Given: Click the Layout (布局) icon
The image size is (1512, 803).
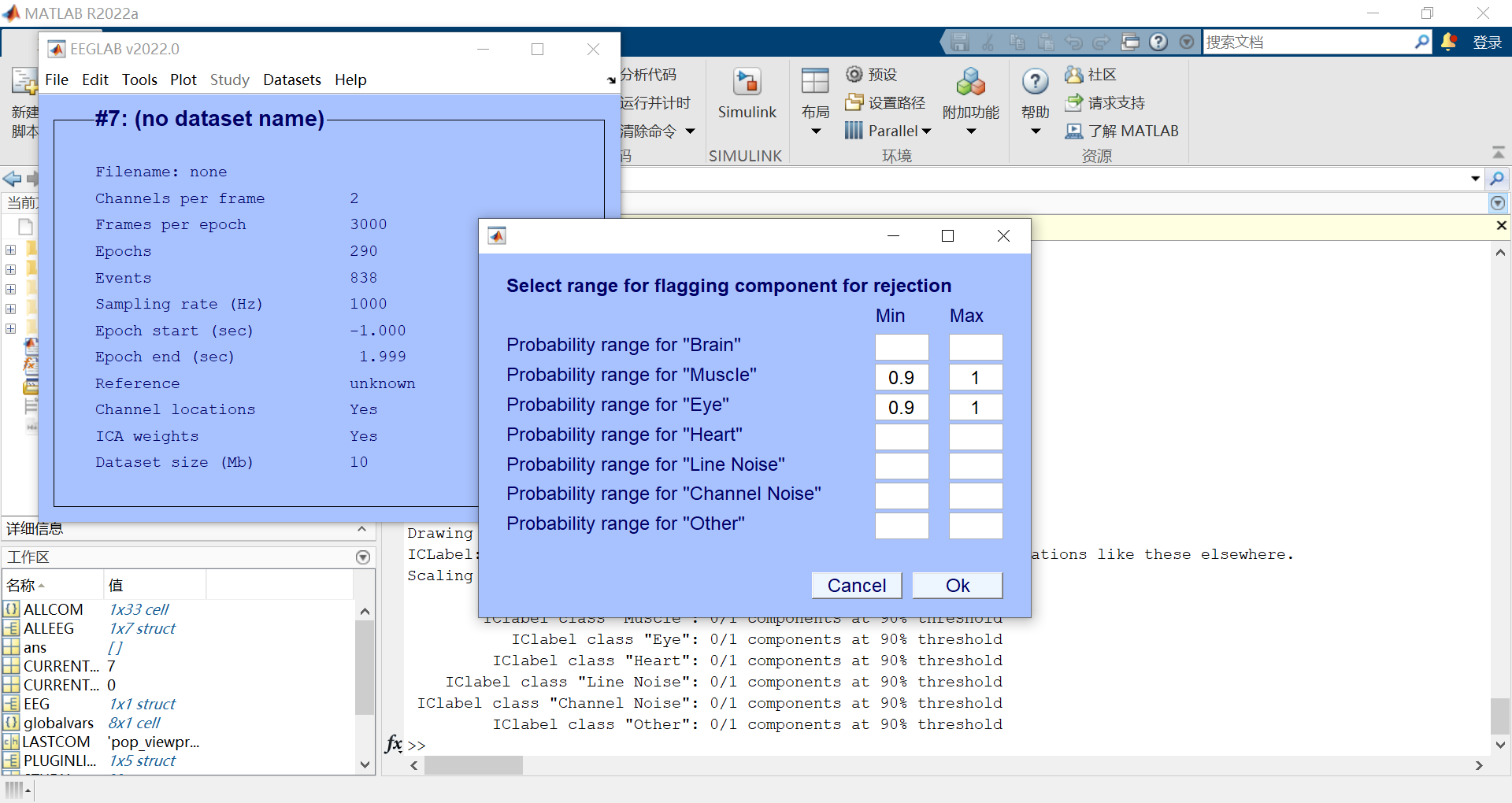Looking at the screenshot, I should pyautogui.click(x=815, y=81).
